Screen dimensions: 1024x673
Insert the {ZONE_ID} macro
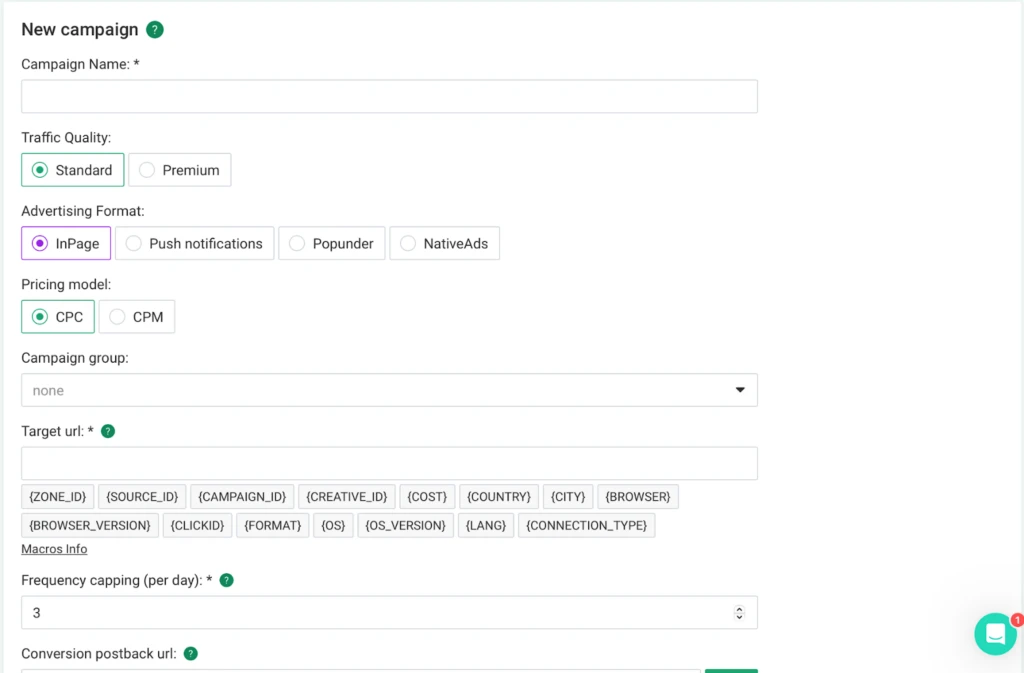[57, 497]
